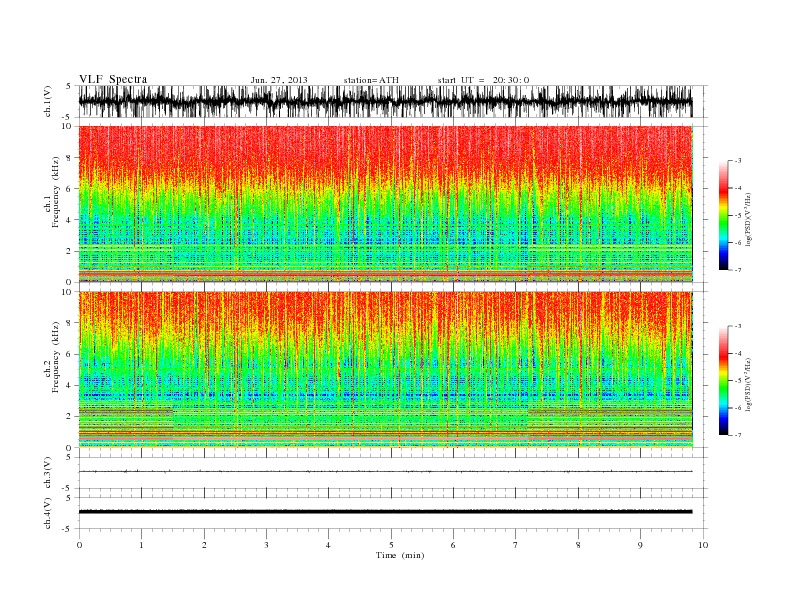The image size is (792, 612).
Task: Click the ch.1 spectrogram panel
Action: [x=386, y=204]
